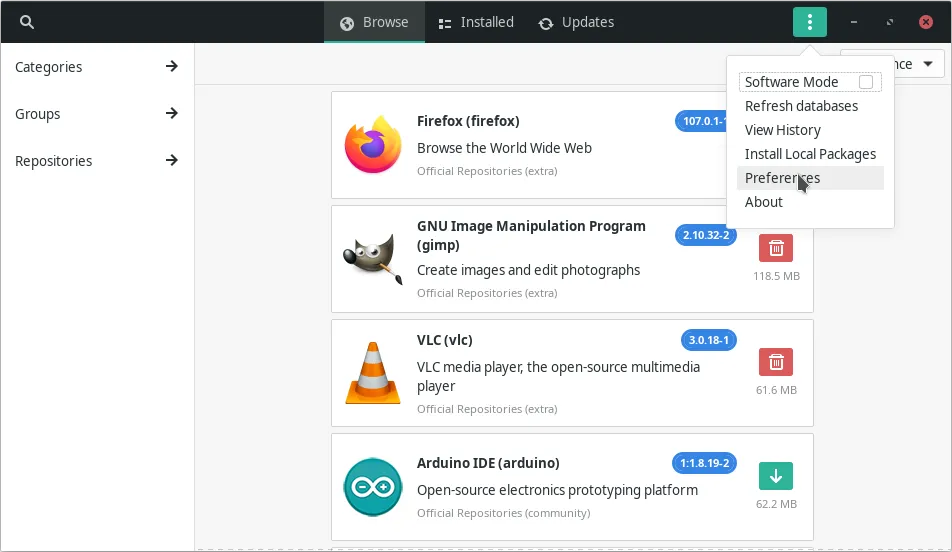
Task: Click the Arduino IDE logo icon
Action: tap(373, 487)
